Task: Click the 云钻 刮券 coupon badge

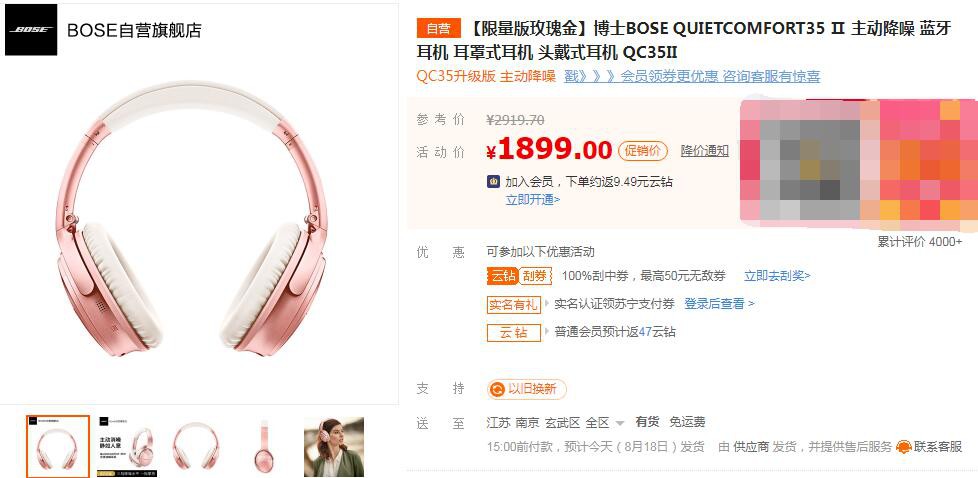Action: click(x=519, y=276)
